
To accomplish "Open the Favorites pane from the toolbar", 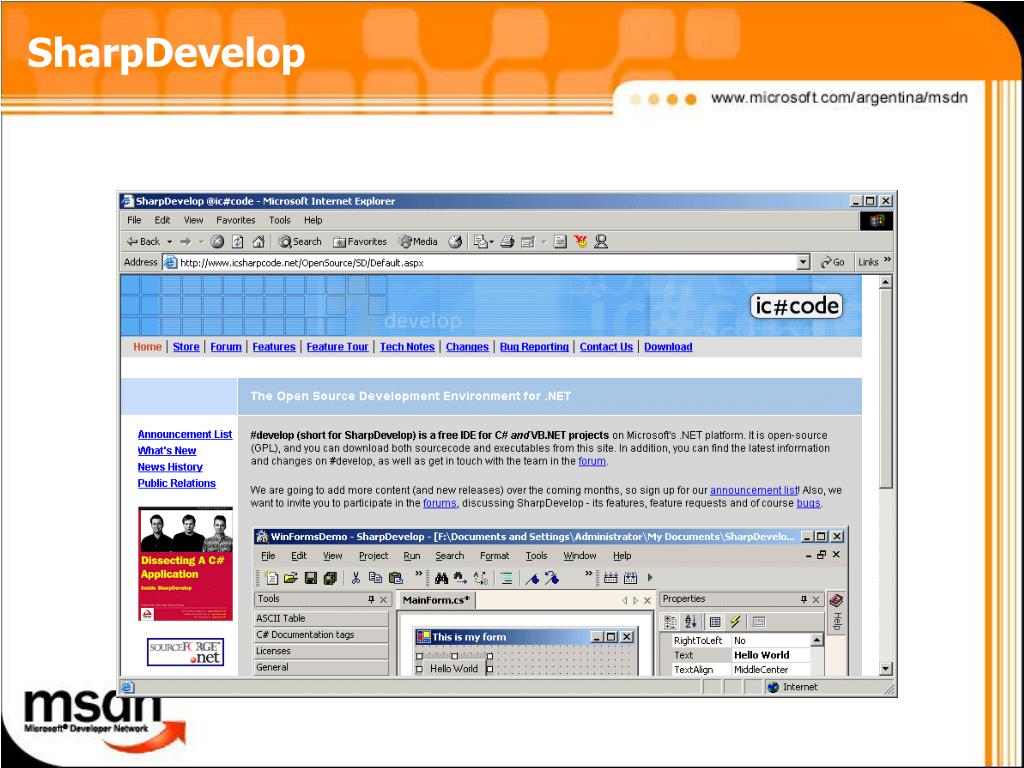I will (360, 242).
